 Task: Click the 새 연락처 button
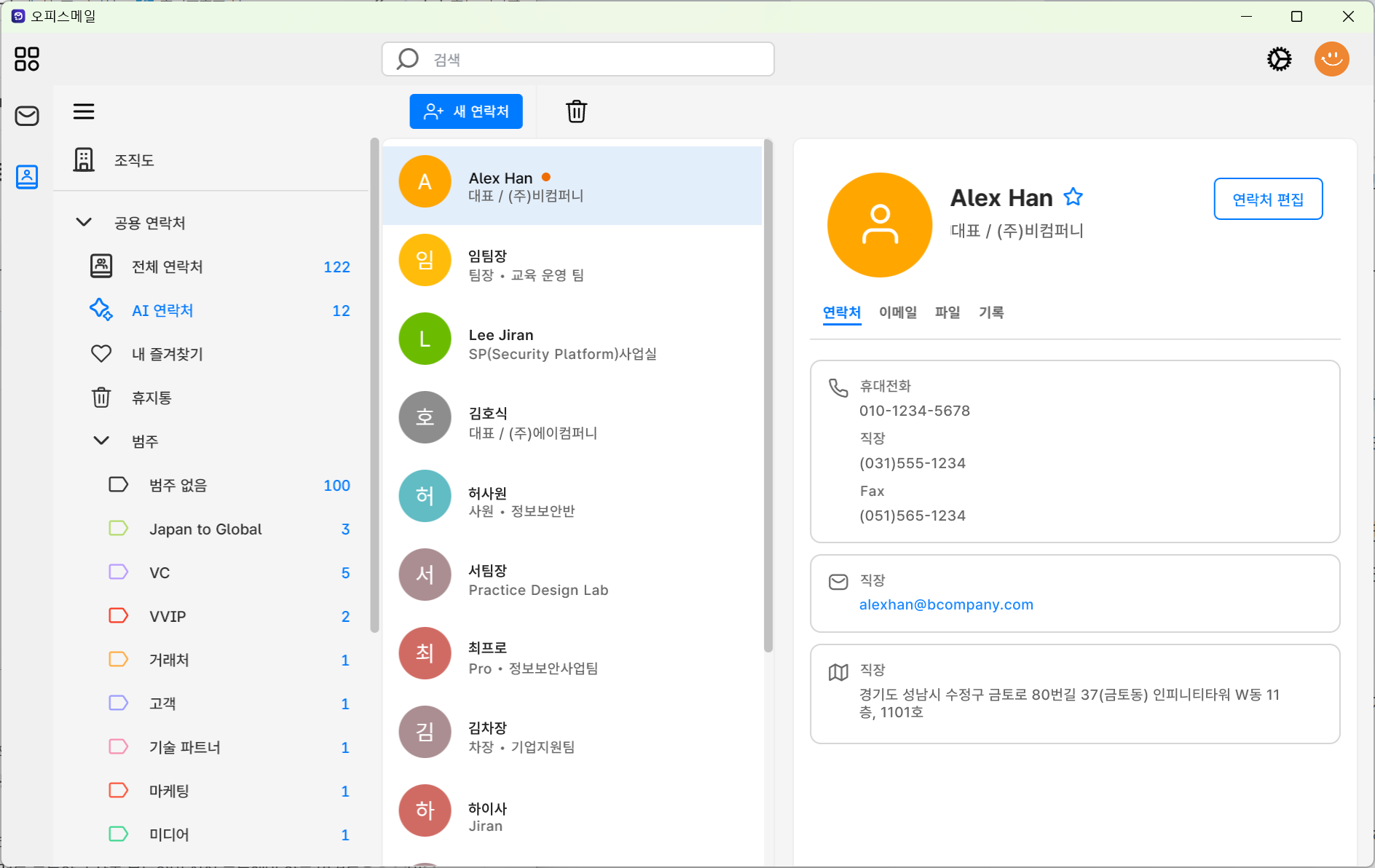point(466,111)
